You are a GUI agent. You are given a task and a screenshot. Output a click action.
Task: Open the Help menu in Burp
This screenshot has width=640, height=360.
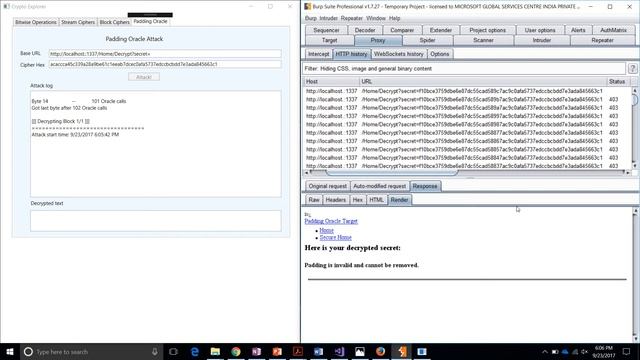pos(394,18)
